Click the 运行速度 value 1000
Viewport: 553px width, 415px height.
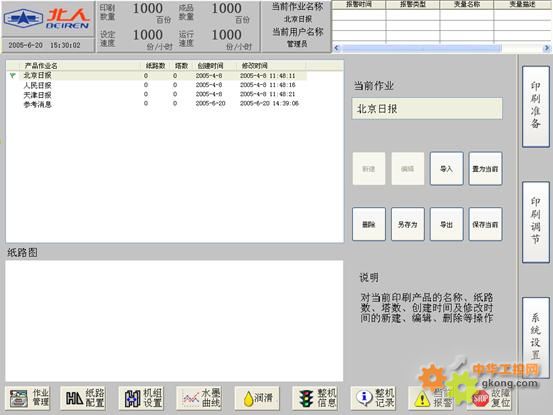pyautogui.click(x=226, y=35)
